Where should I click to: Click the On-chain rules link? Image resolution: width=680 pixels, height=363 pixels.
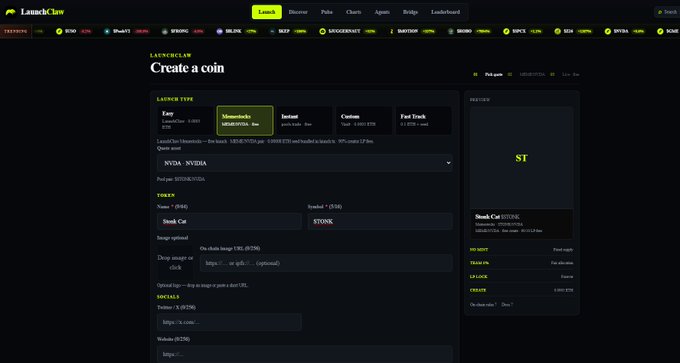pos(483,305)
